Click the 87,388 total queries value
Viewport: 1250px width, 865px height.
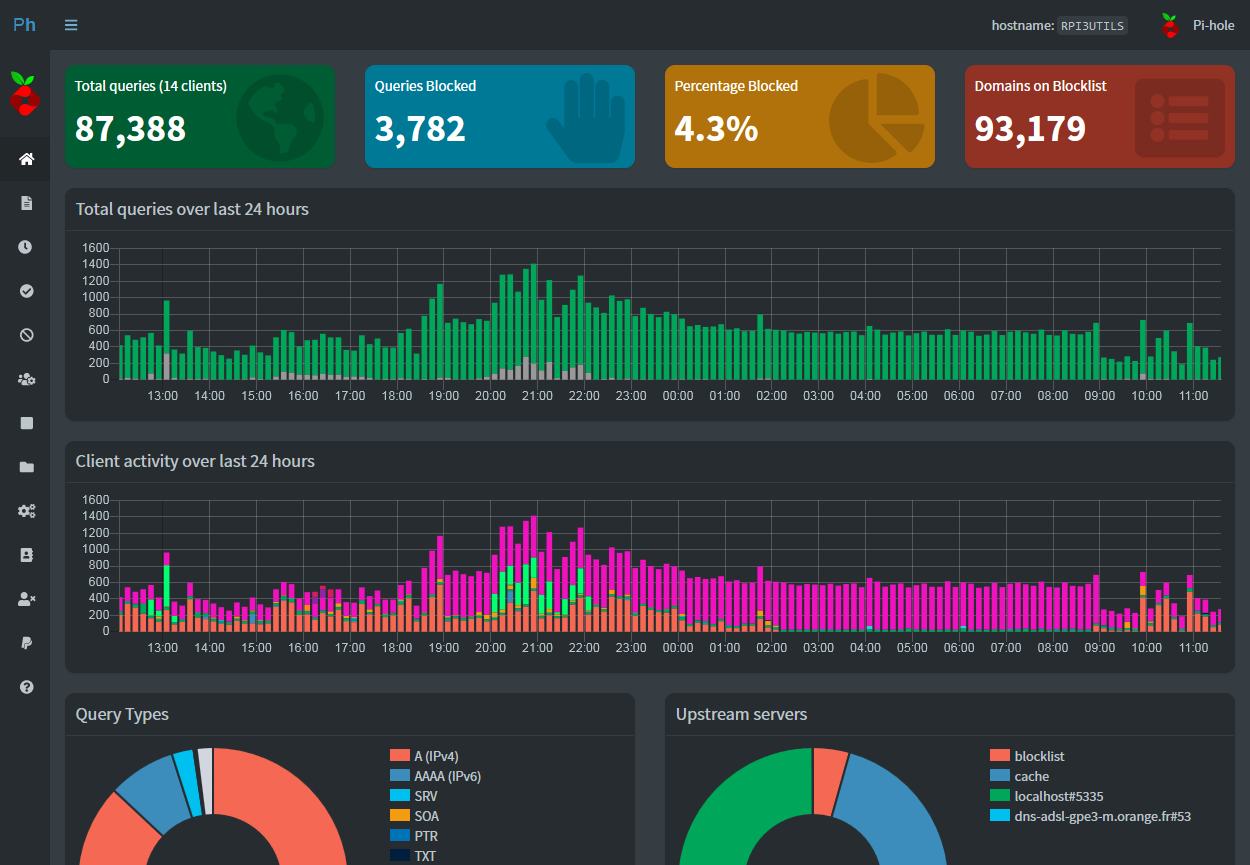tap(130, 129)
